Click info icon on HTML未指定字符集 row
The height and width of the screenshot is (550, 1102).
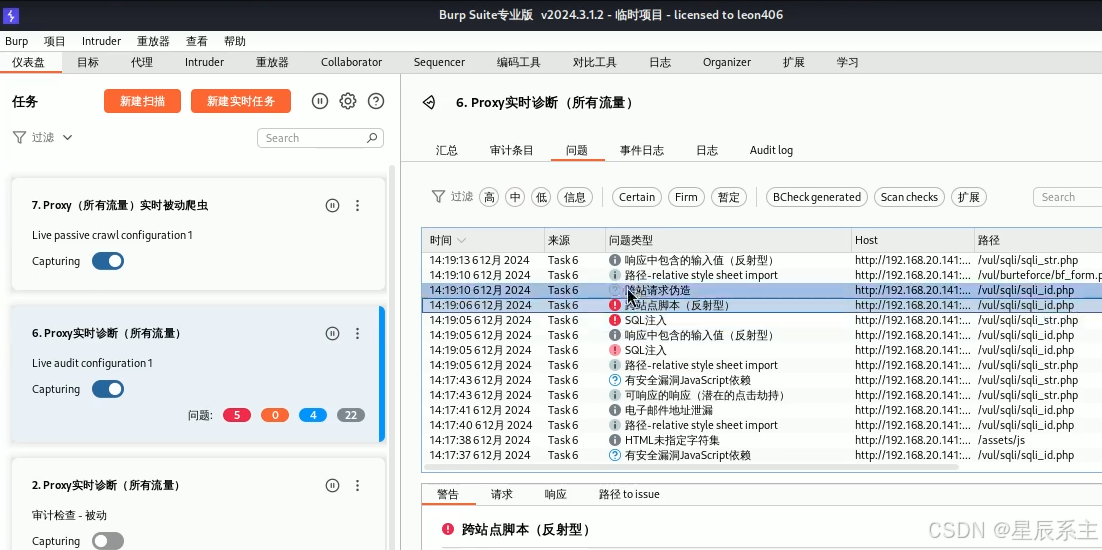(615, 440)
